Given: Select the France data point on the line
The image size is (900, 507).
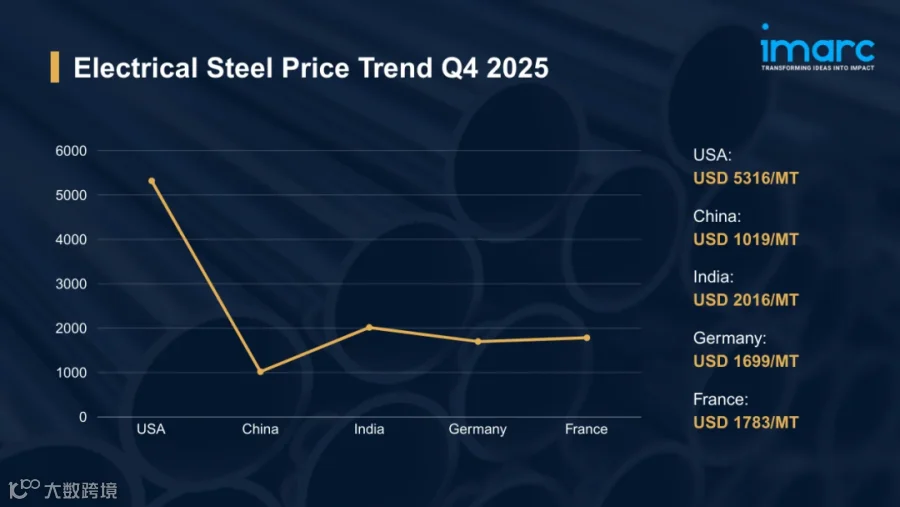Looking at the screenshot, I should click(x=587, y=338).
